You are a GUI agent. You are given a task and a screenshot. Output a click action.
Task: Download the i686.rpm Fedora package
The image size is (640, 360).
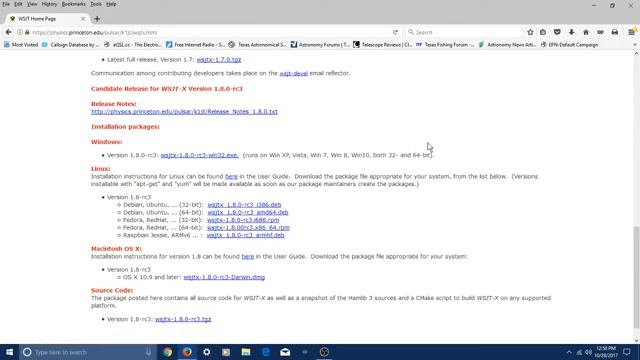click(243, 220)
